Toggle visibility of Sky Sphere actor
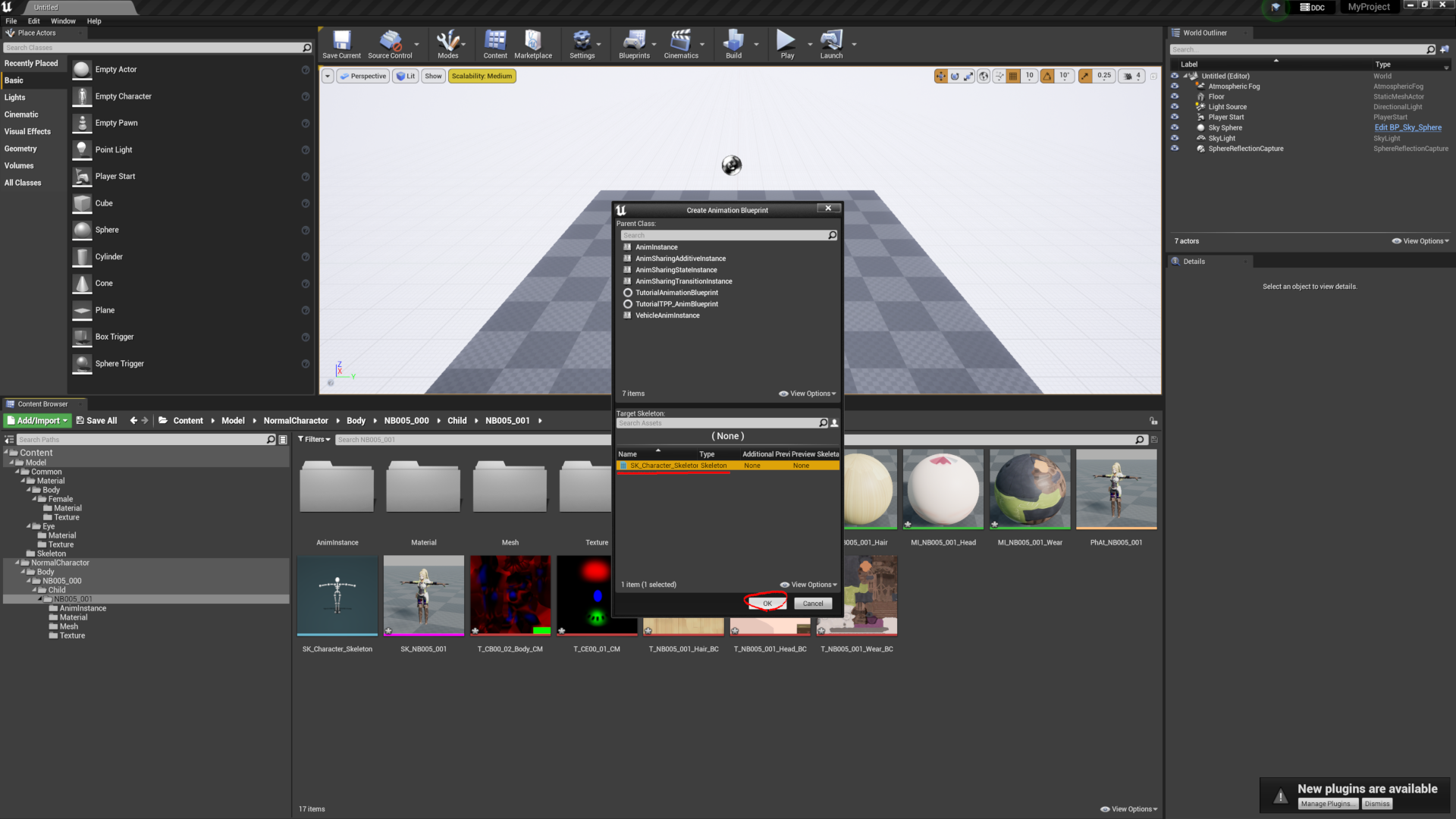Viewport: 1456px width, 819px height. click(1175, 127)
